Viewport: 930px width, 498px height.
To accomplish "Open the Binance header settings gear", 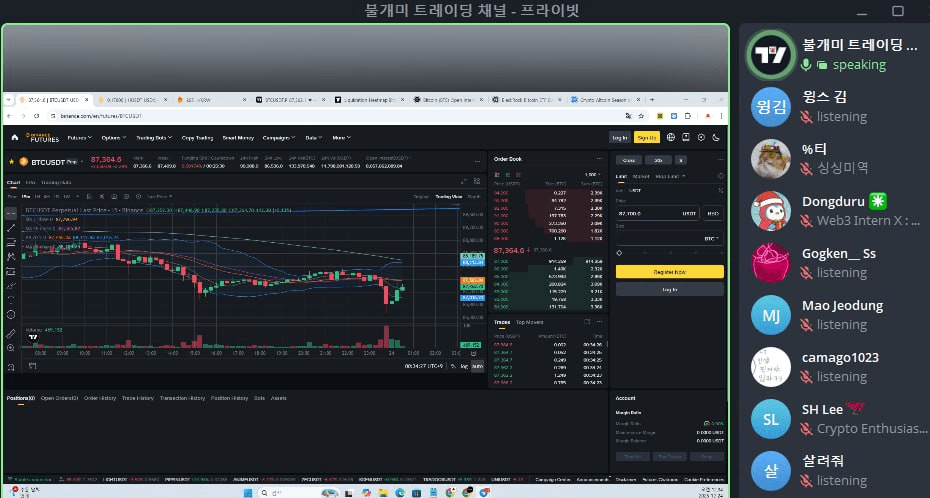I will coord(701,138).
